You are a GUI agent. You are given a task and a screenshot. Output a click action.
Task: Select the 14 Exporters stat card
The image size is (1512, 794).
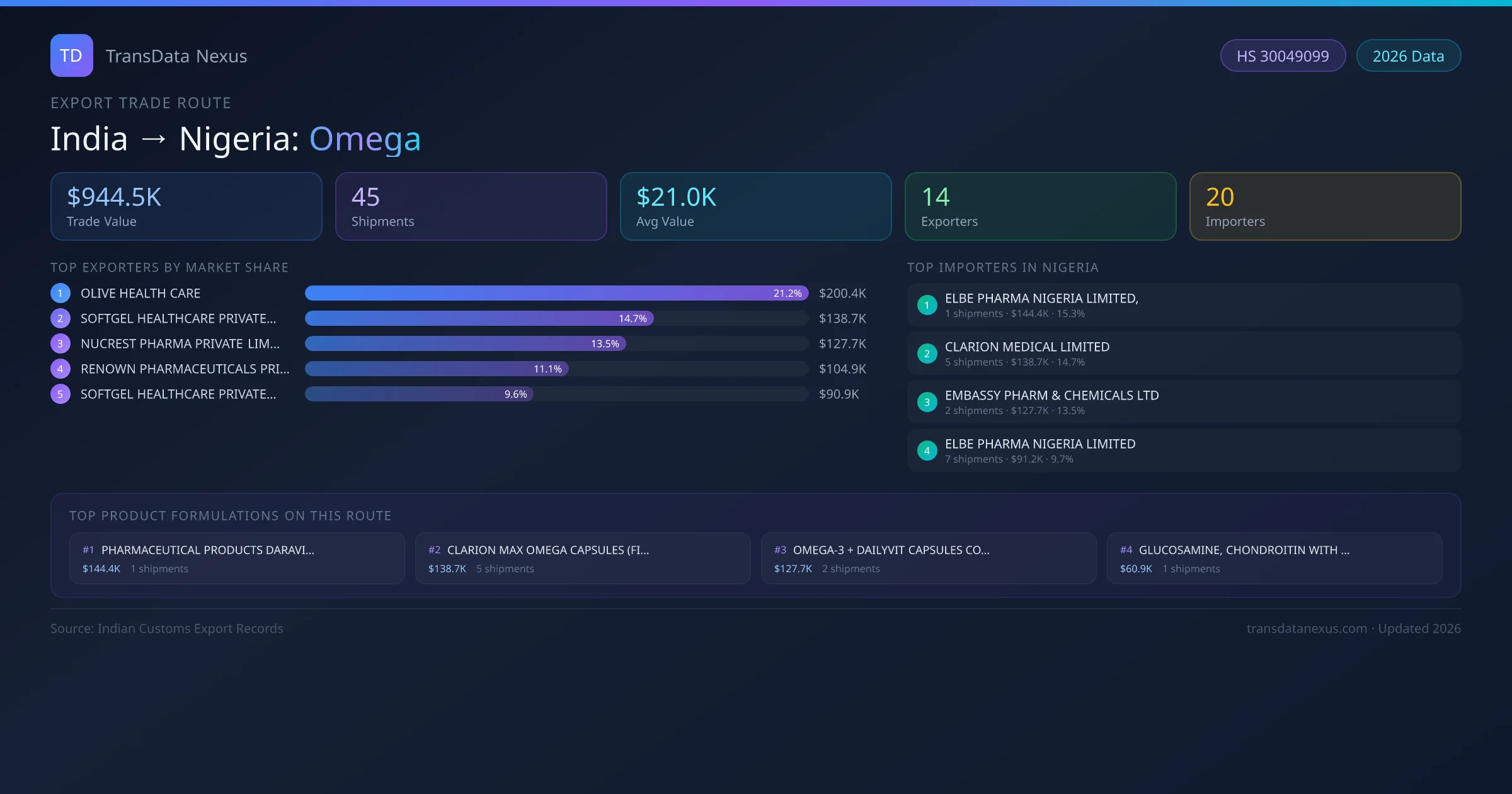click(1040, 206)
